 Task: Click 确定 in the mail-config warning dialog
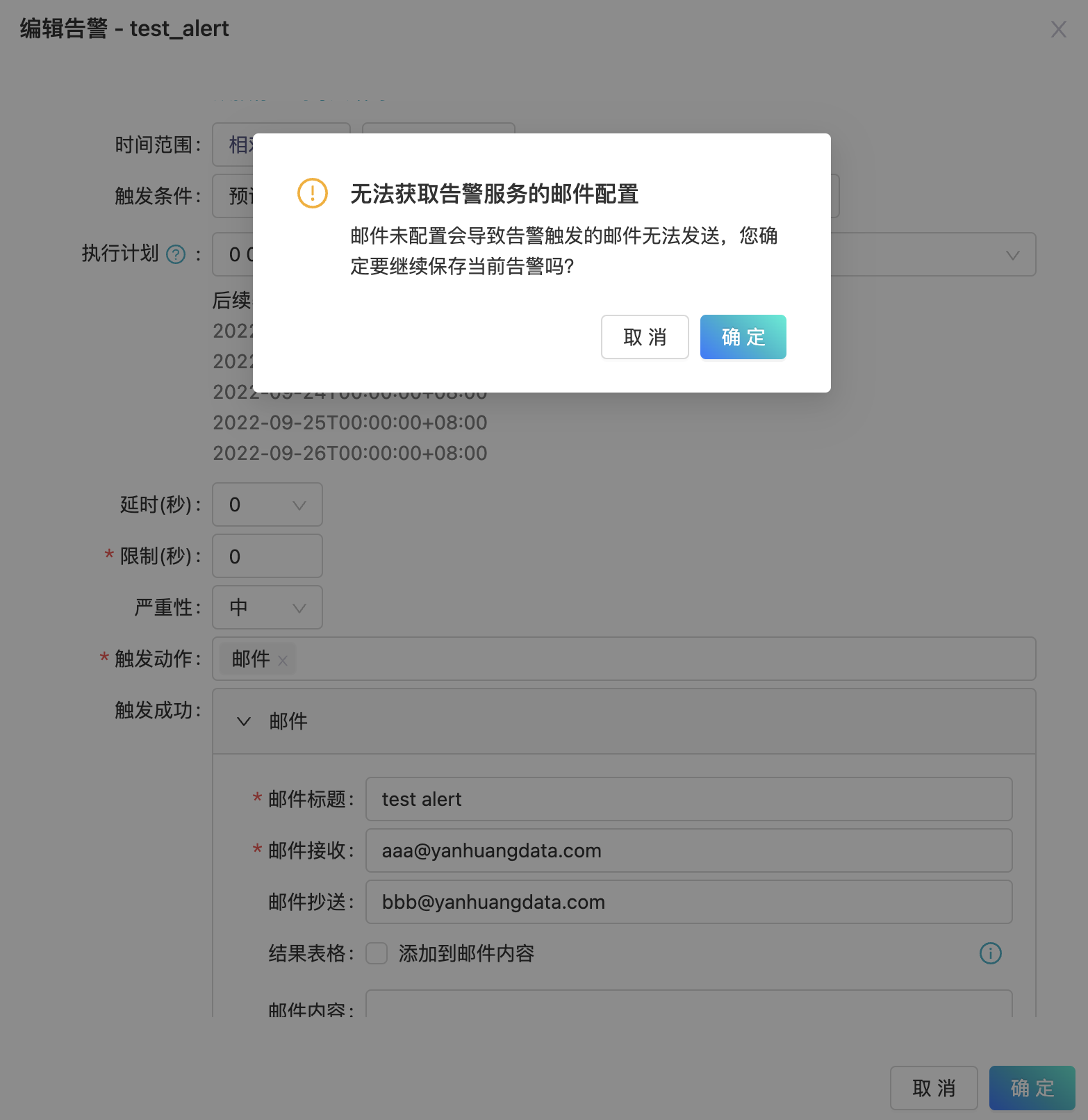pos(743,337)
